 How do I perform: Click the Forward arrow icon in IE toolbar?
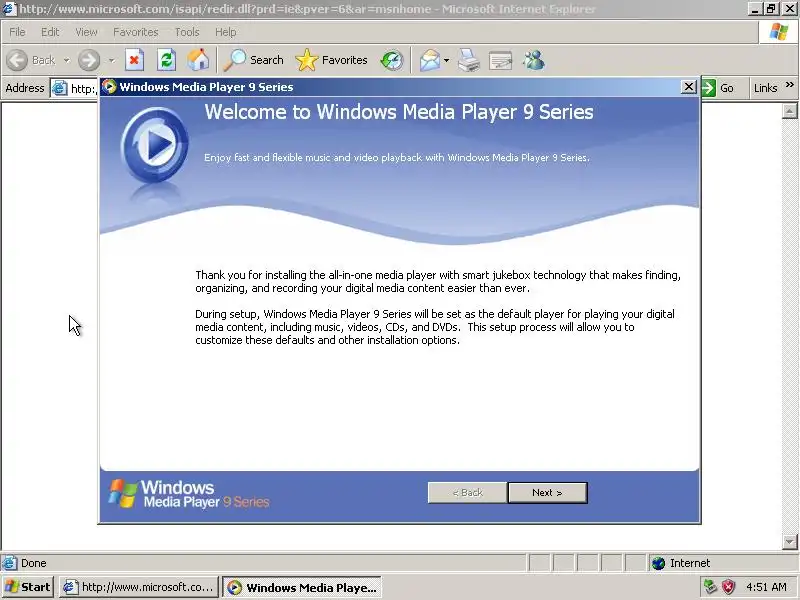tap(89, 60)
